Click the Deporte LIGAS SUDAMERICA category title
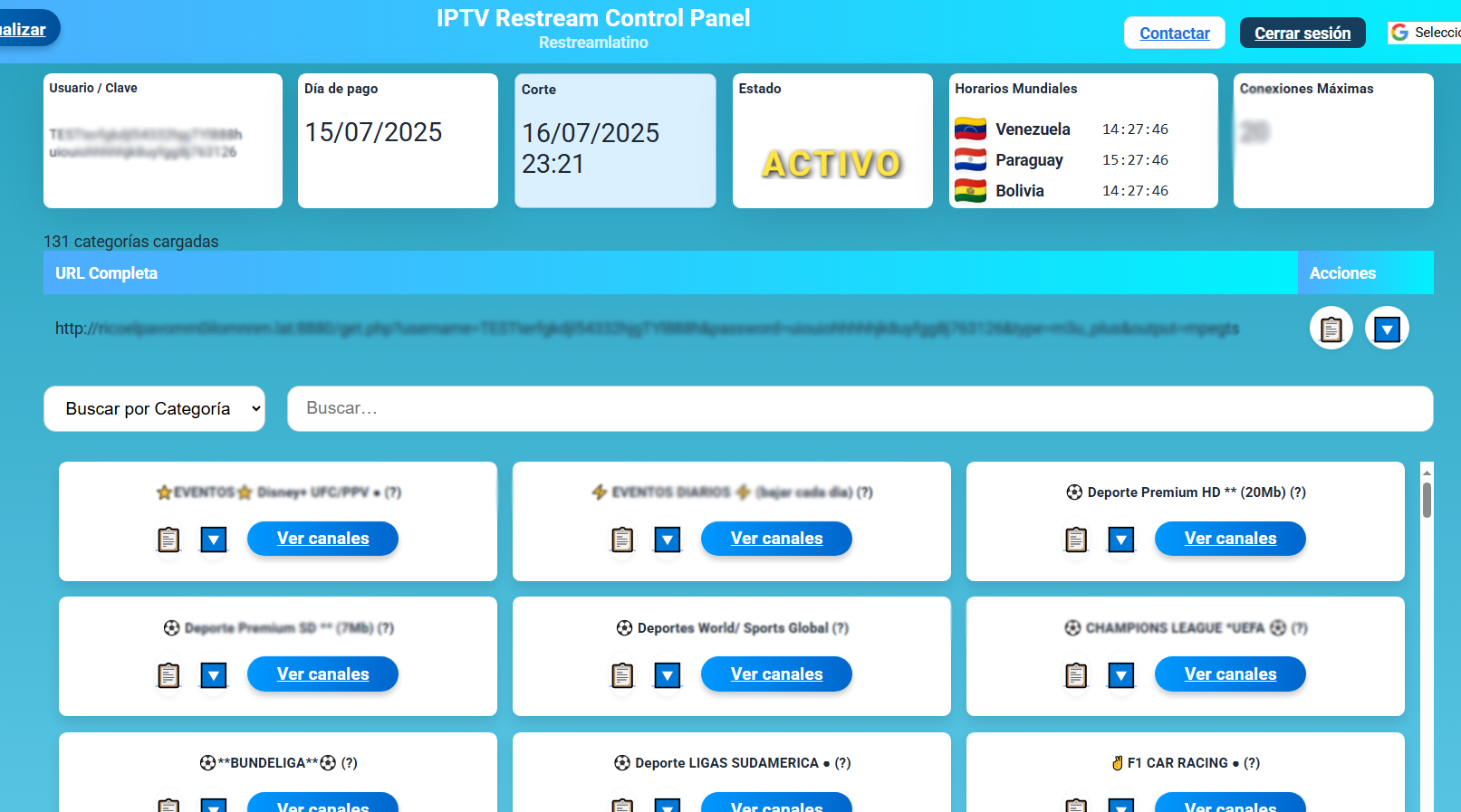The image size is (1461, 812). (732, 763)
